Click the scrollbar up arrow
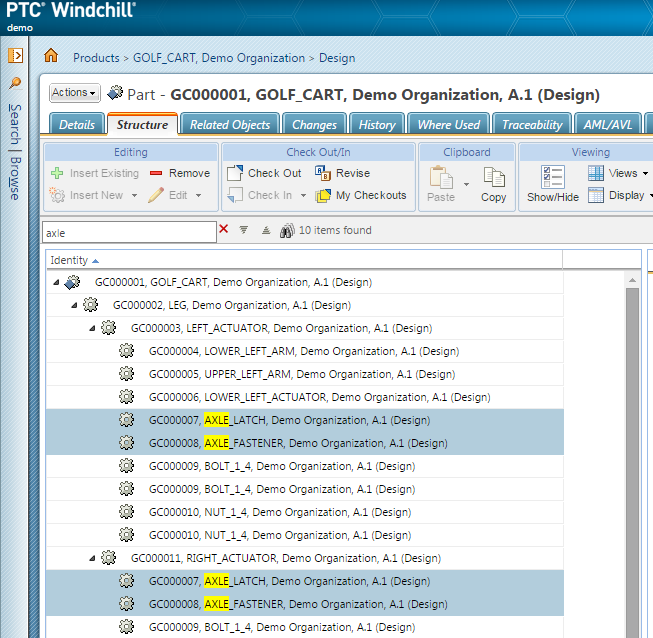653x638 pixels. (632, 280)
